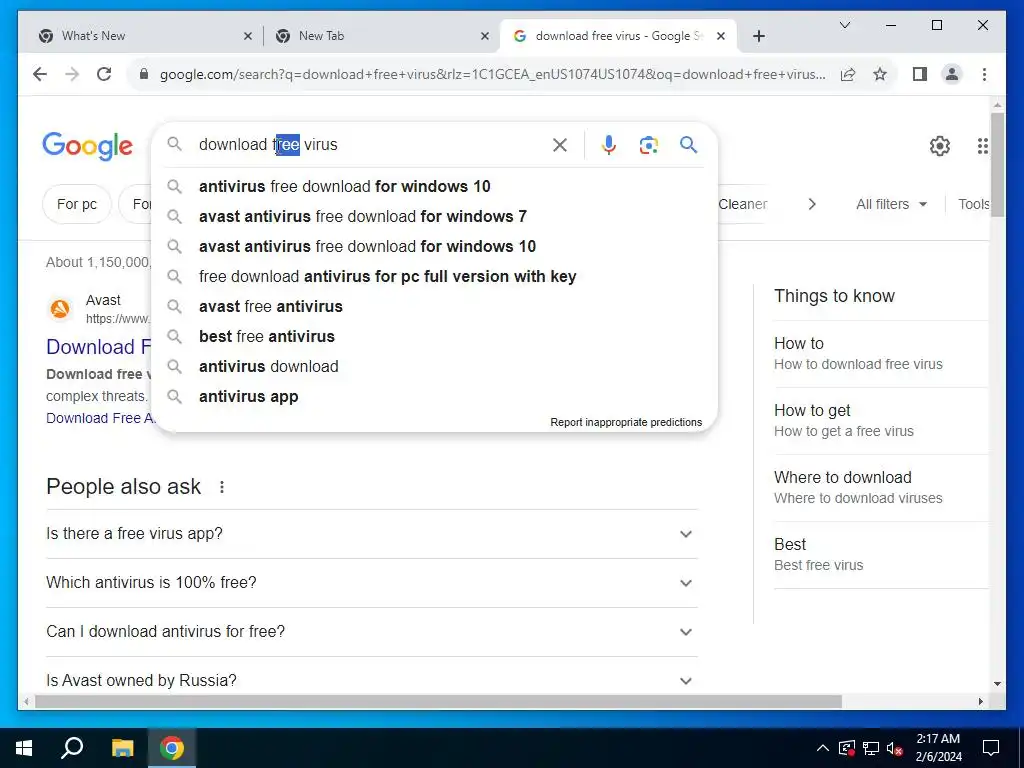1024x768 pixels.
Task: Choose best free antivirus suggestion
Action: coord(435,337)
